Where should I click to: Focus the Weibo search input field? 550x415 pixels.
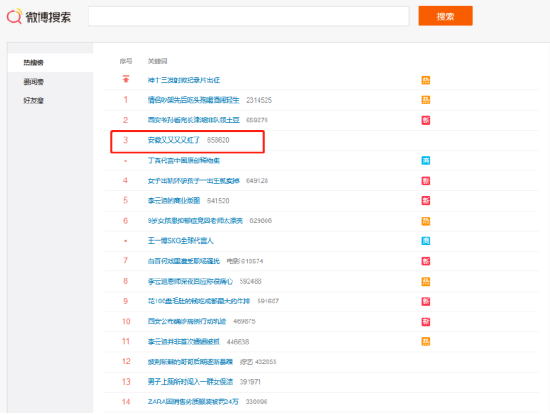[x=248, y=16]
